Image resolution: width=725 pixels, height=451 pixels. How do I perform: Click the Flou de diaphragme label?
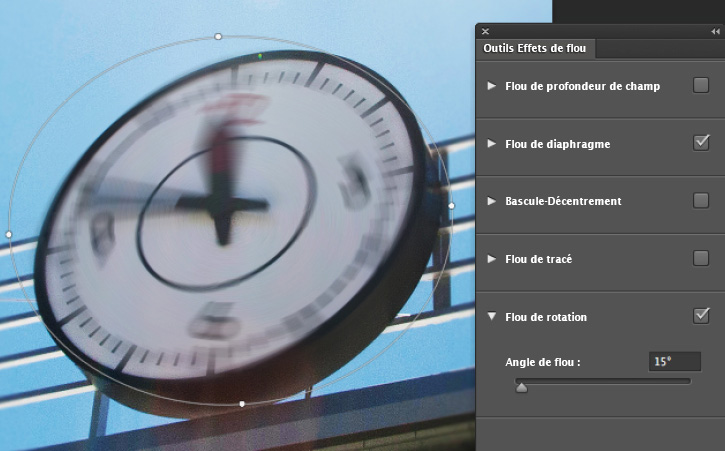558,144
